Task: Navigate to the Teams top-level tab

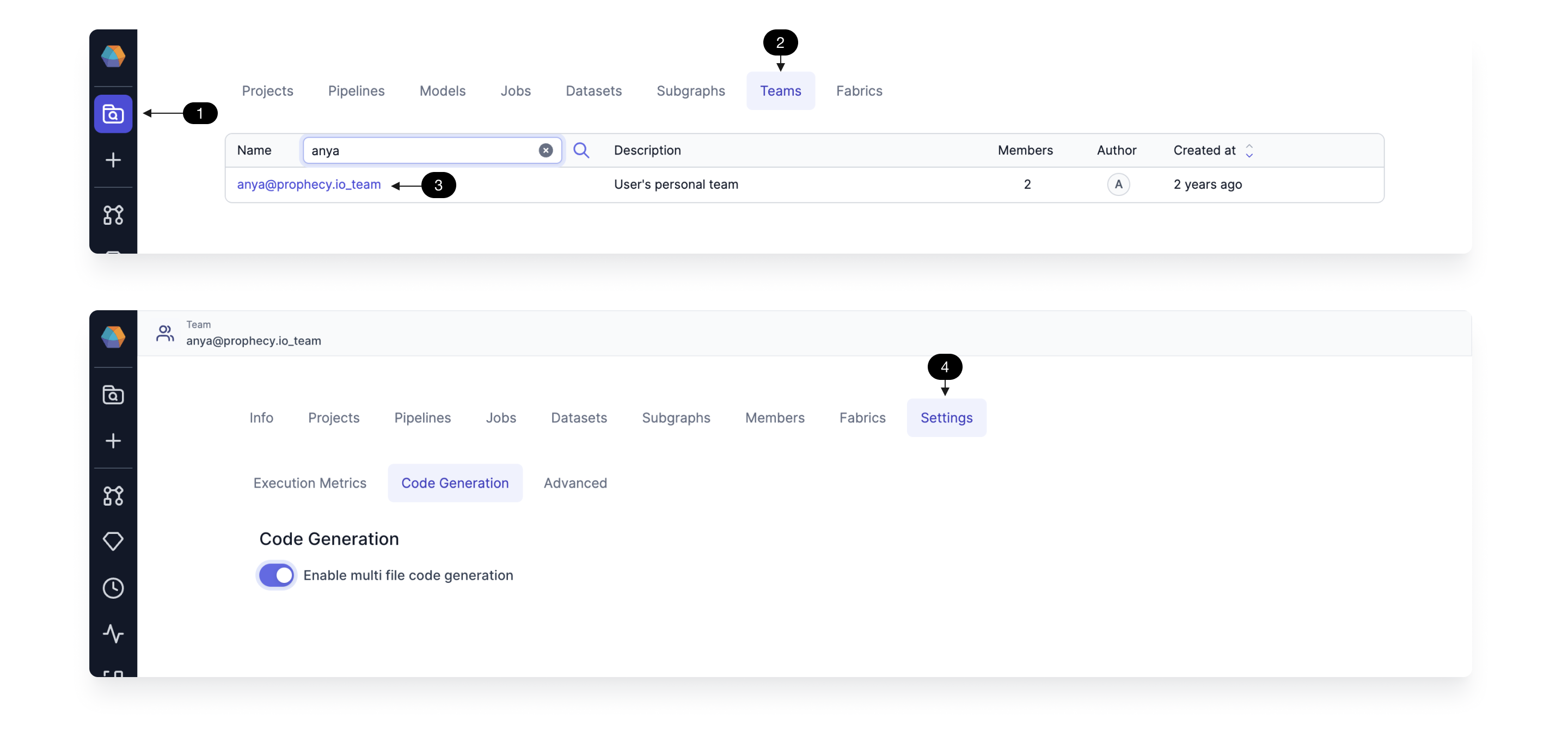Action: pyautogui.click(x=780, y=90)
